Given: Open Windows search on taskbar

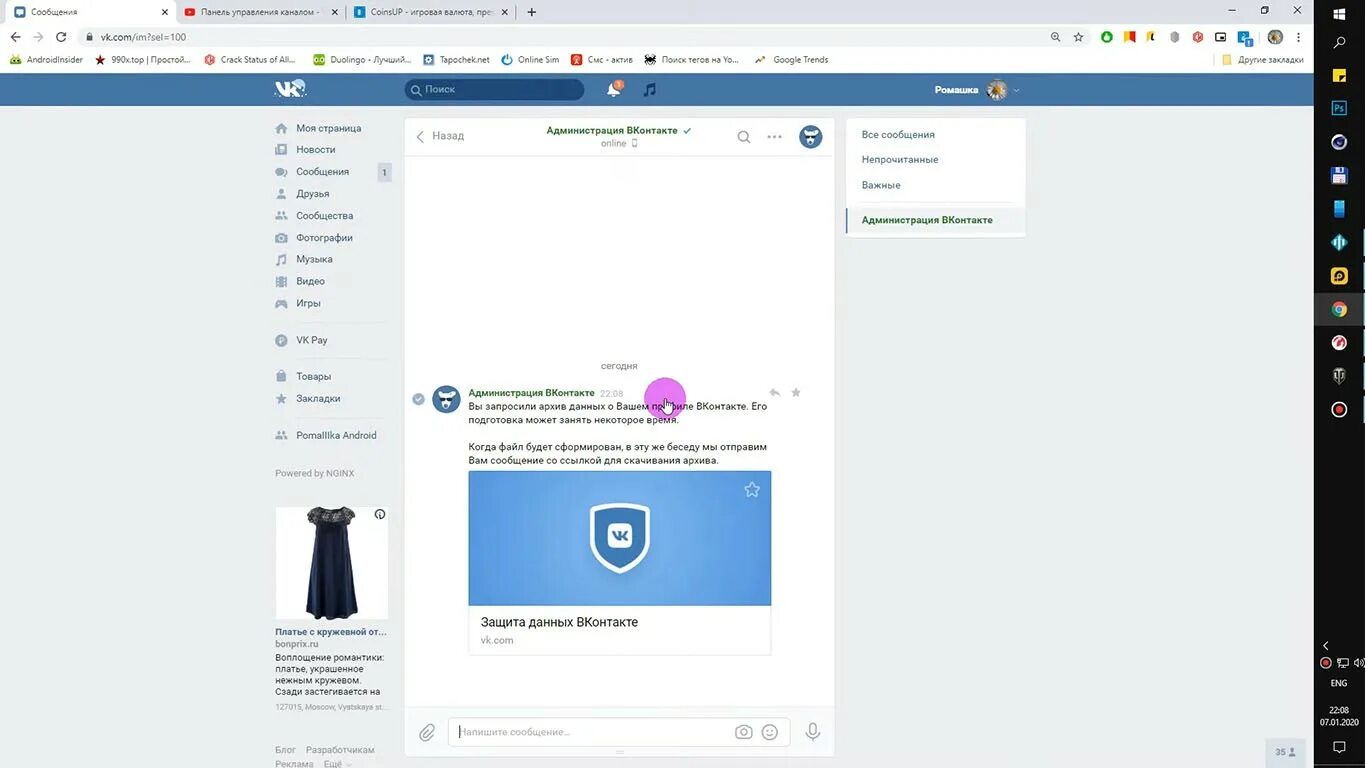Looking at the screenshot, I should point(1340,43).
